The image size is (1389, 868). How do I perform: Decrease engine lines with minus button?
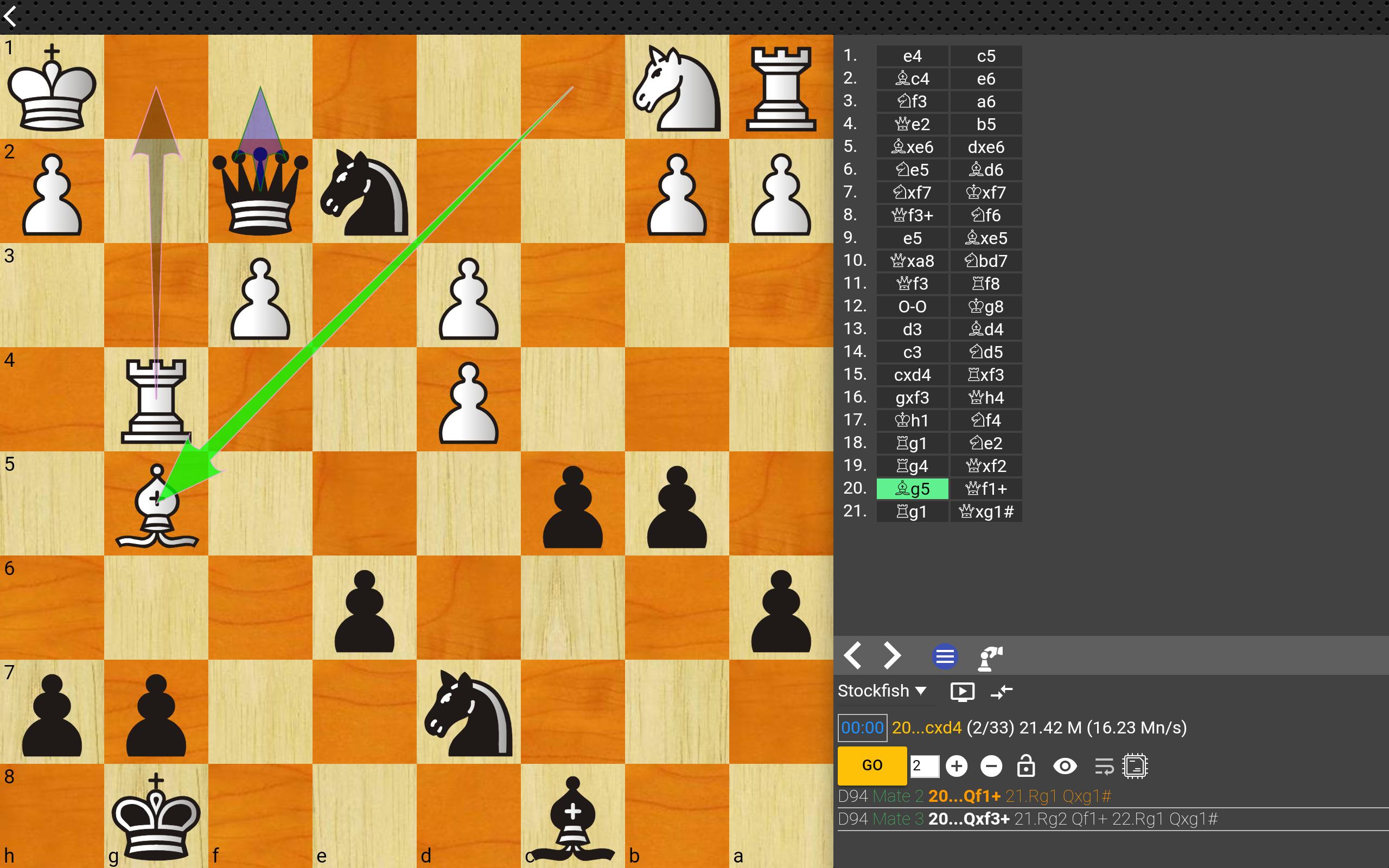click(x=991, y=766)
